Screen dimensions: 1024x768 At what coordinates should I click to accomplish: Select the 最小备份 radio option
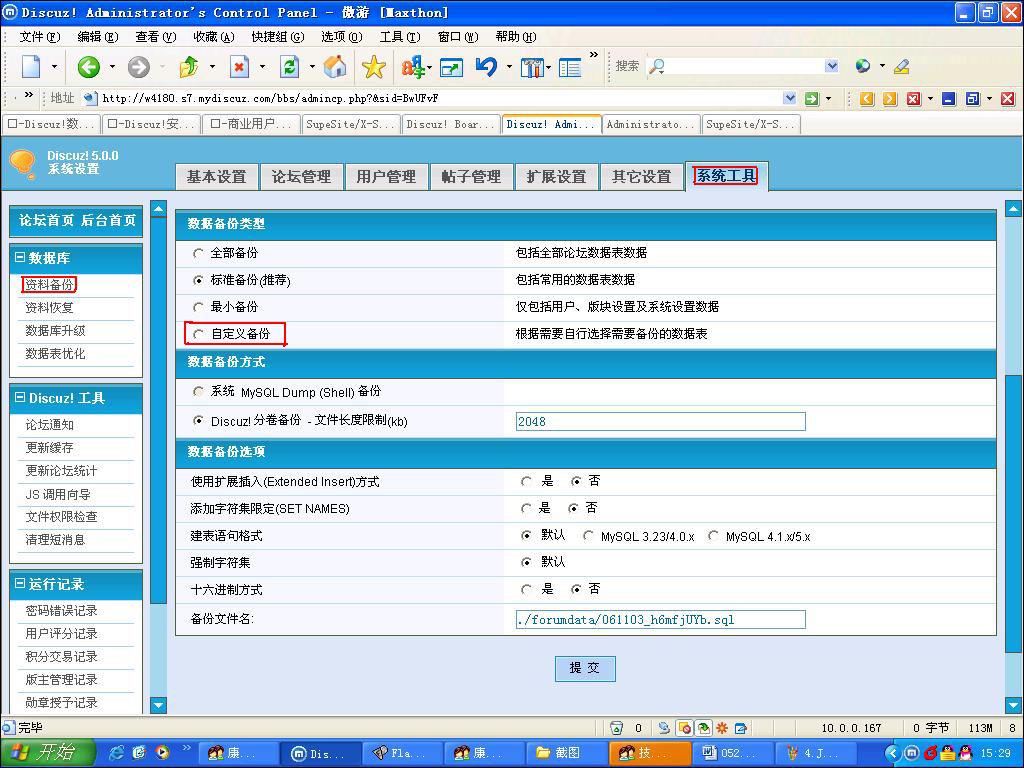click(x=198, y=307)
